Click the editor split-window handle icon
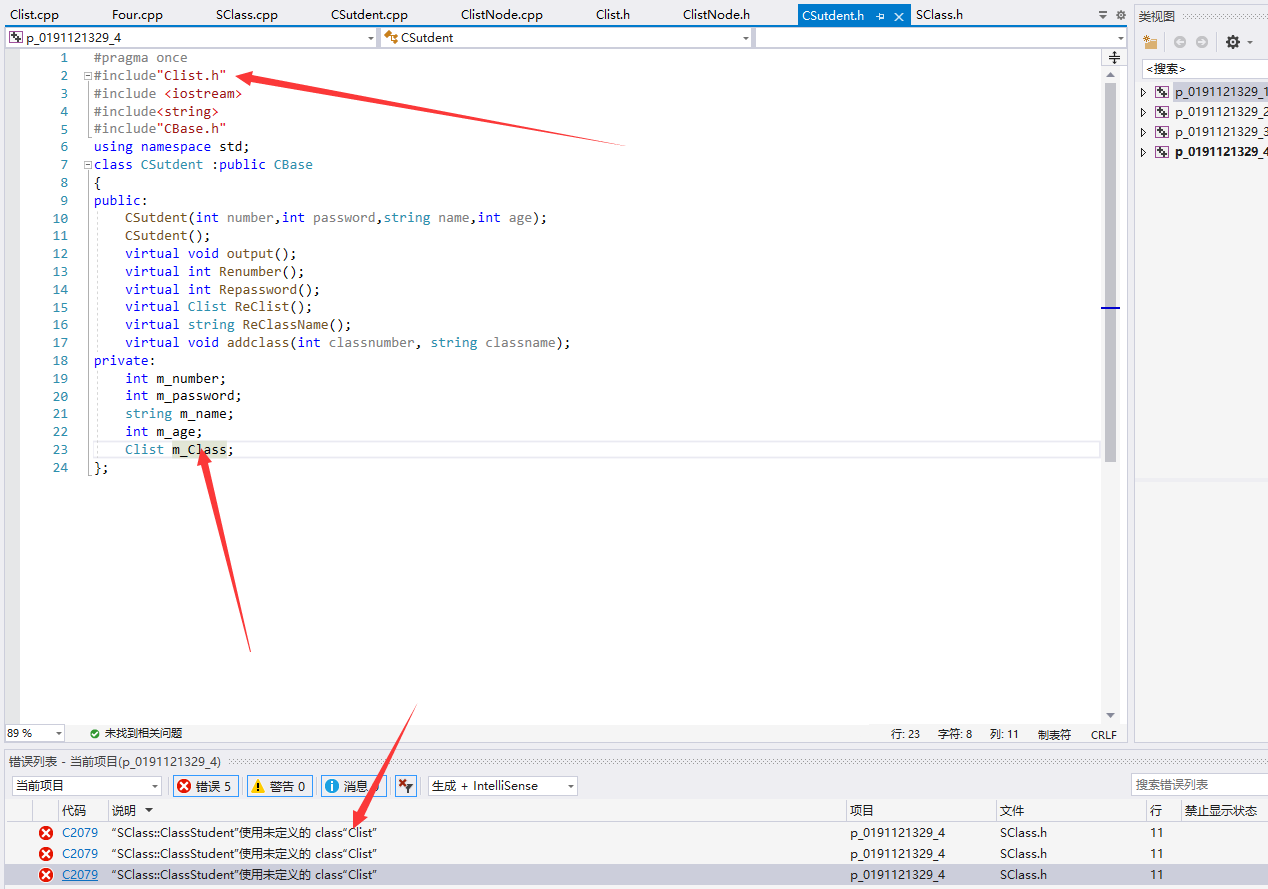The height and width of the screenshot is (889, 1268). point(1114,58)
